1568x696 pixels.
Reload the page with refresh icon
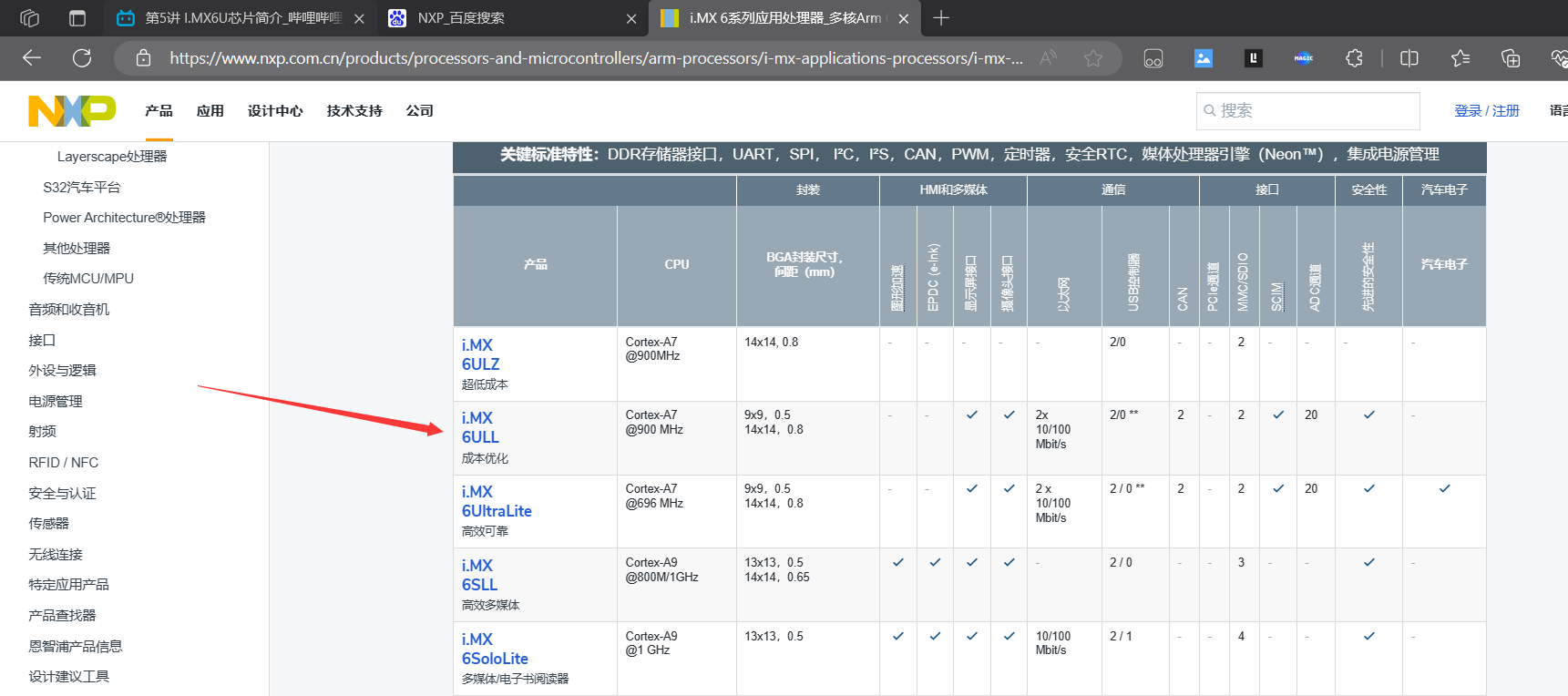click(82, 58)
